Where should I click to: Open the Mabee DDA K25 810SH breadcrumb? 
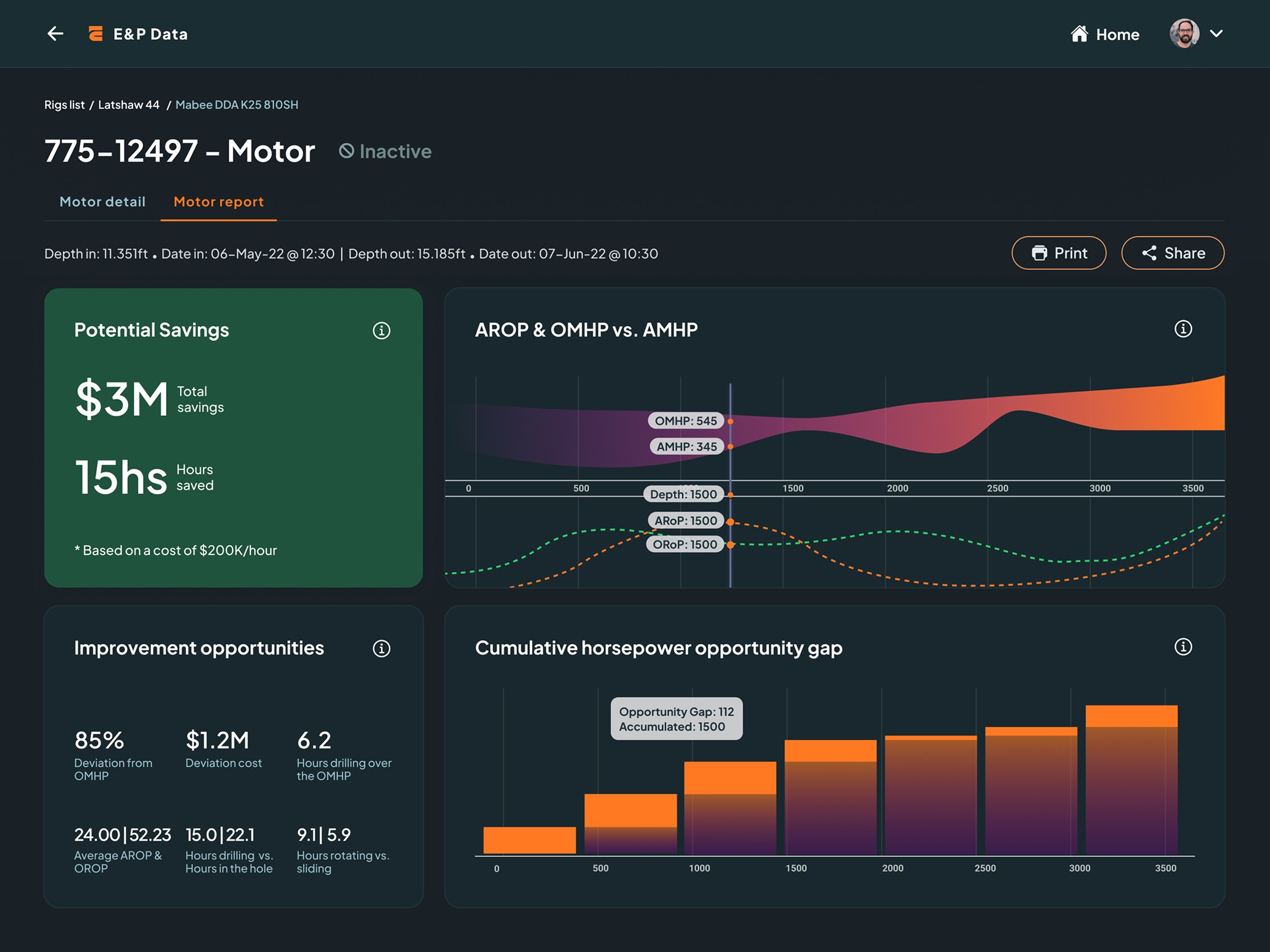[x=237, y=105]
